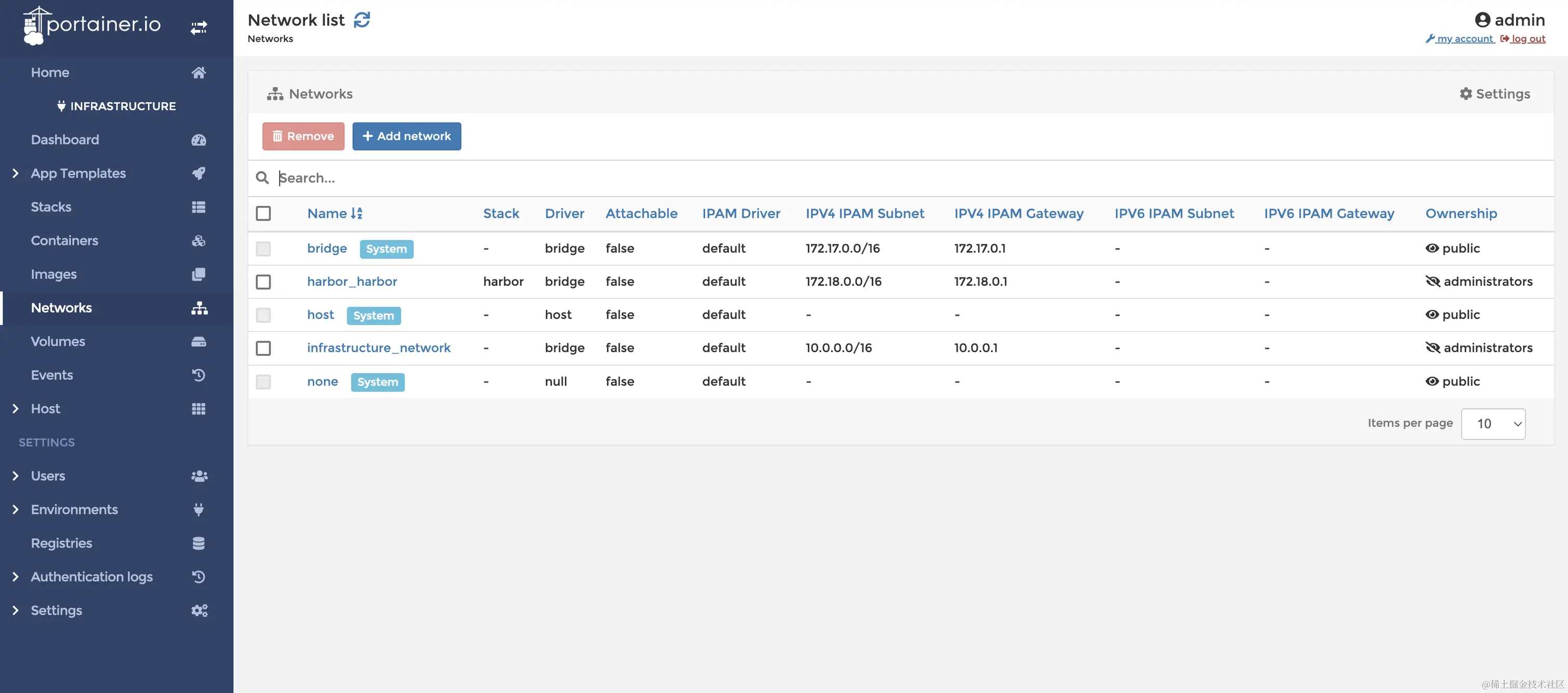Focus the Search networks input field
The height and width of the screenshot is (693, 1568).
[913, 178]
